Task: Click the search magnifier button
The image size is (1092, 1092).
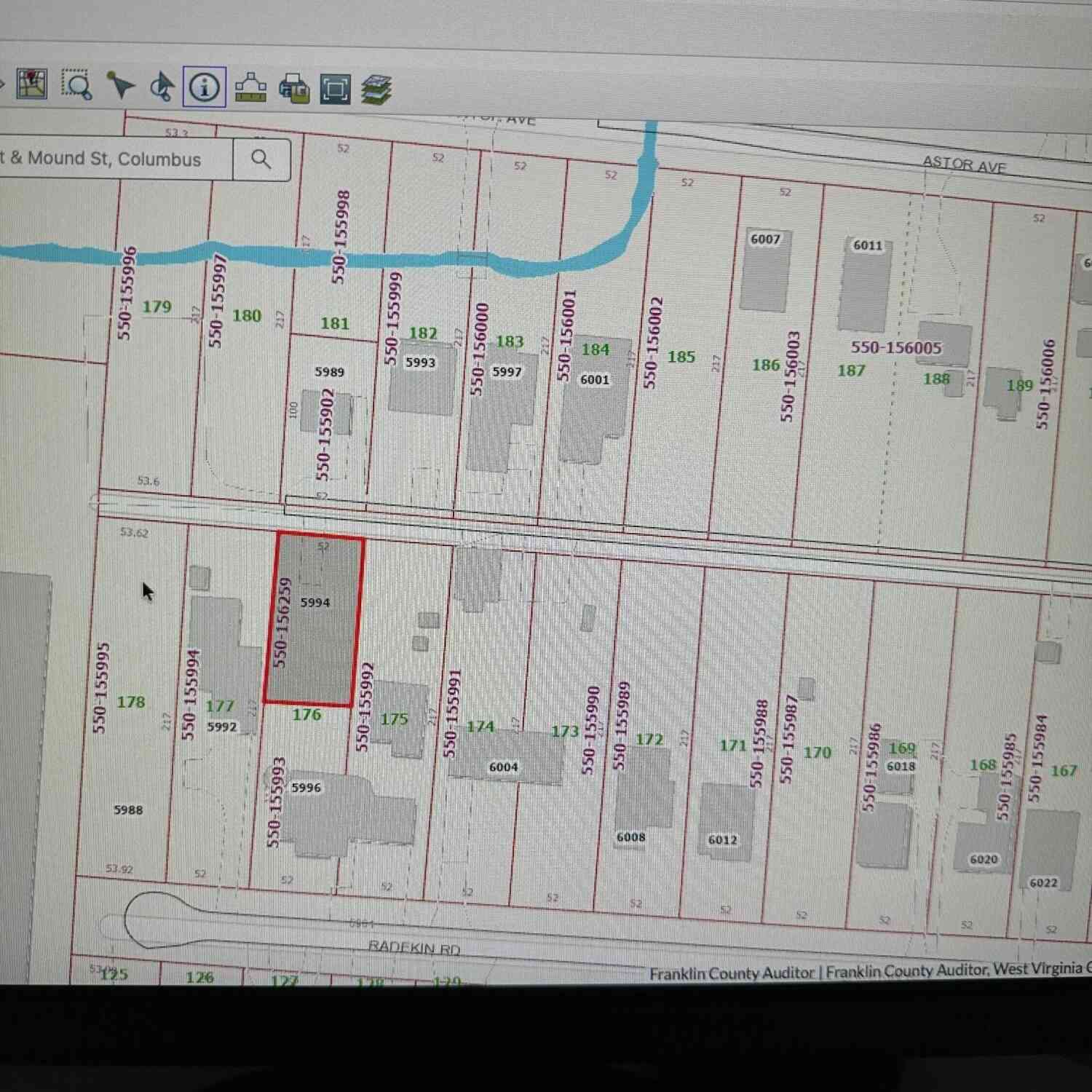Action: 261,159
